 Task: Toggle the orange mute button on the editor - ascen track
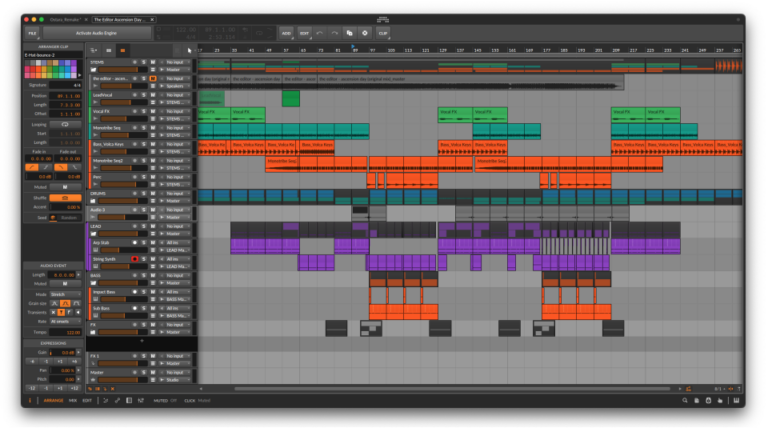(153, 78)
